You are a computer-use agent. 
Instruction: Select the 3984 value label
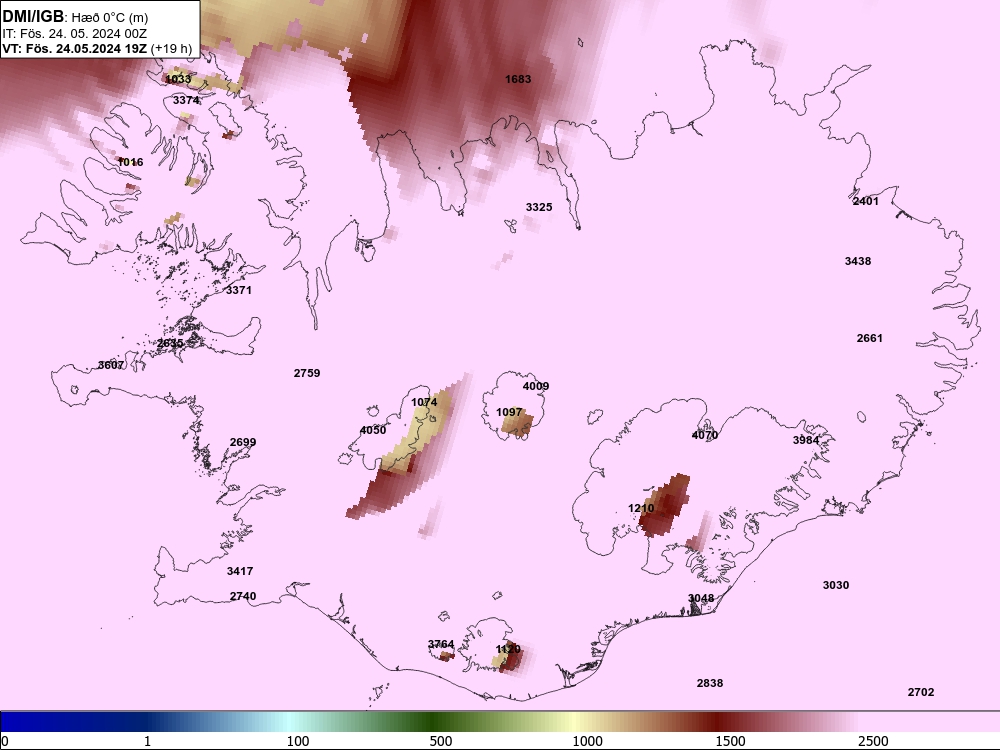[x=806, y=440]
